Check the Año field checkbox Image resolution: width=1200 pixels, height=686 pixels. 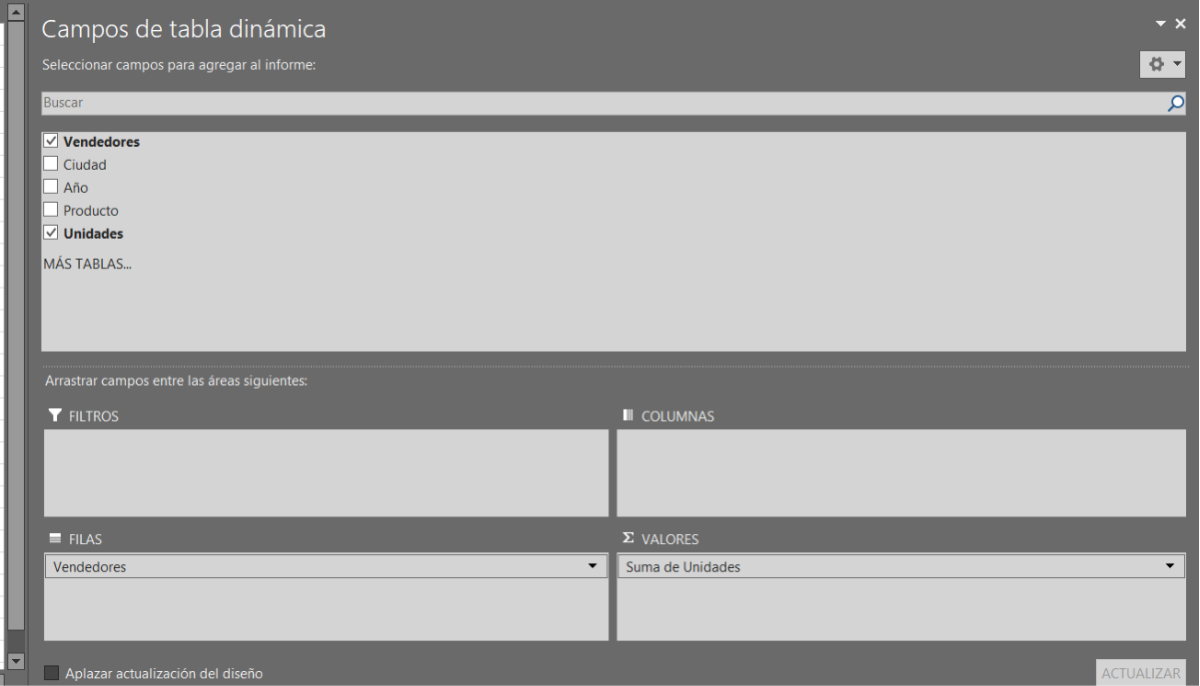[51, 187]
